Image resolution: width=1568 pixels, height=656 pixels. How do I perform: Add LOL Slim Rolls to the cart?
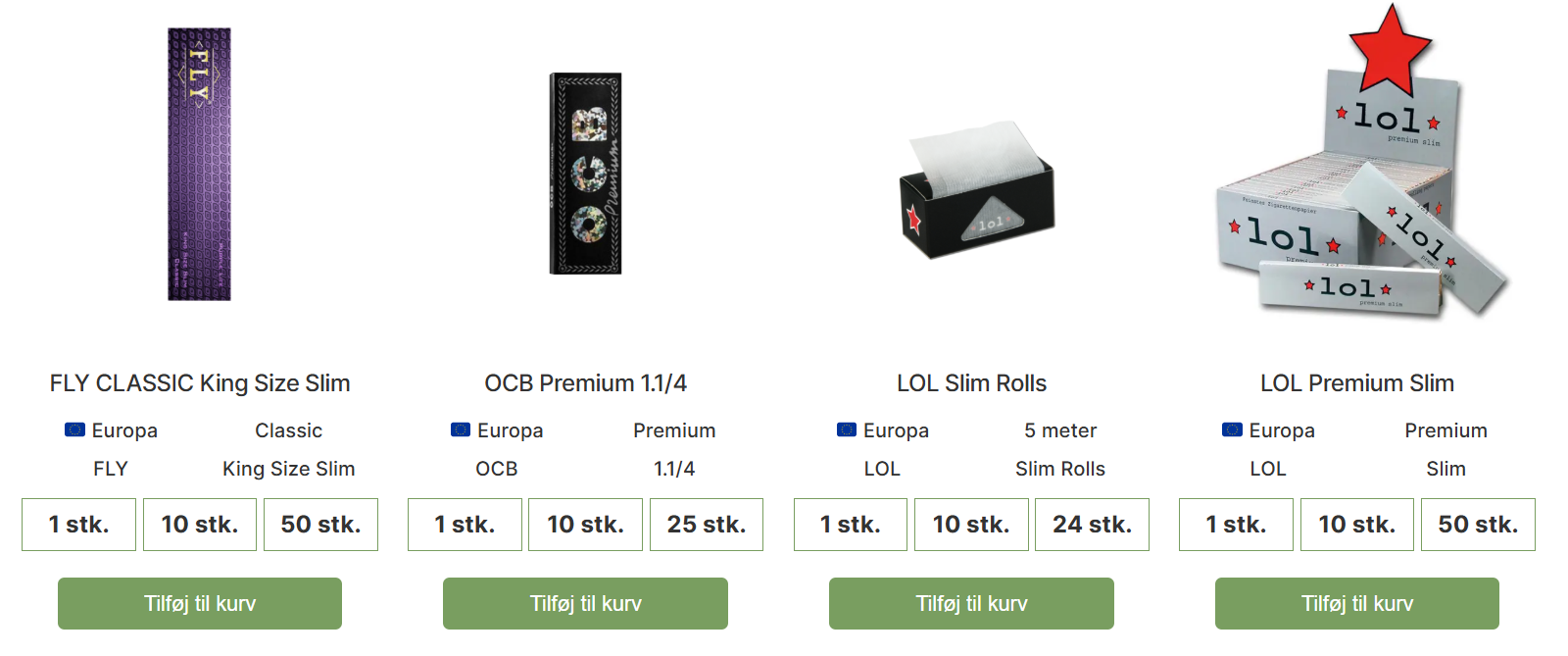[971, 603]
